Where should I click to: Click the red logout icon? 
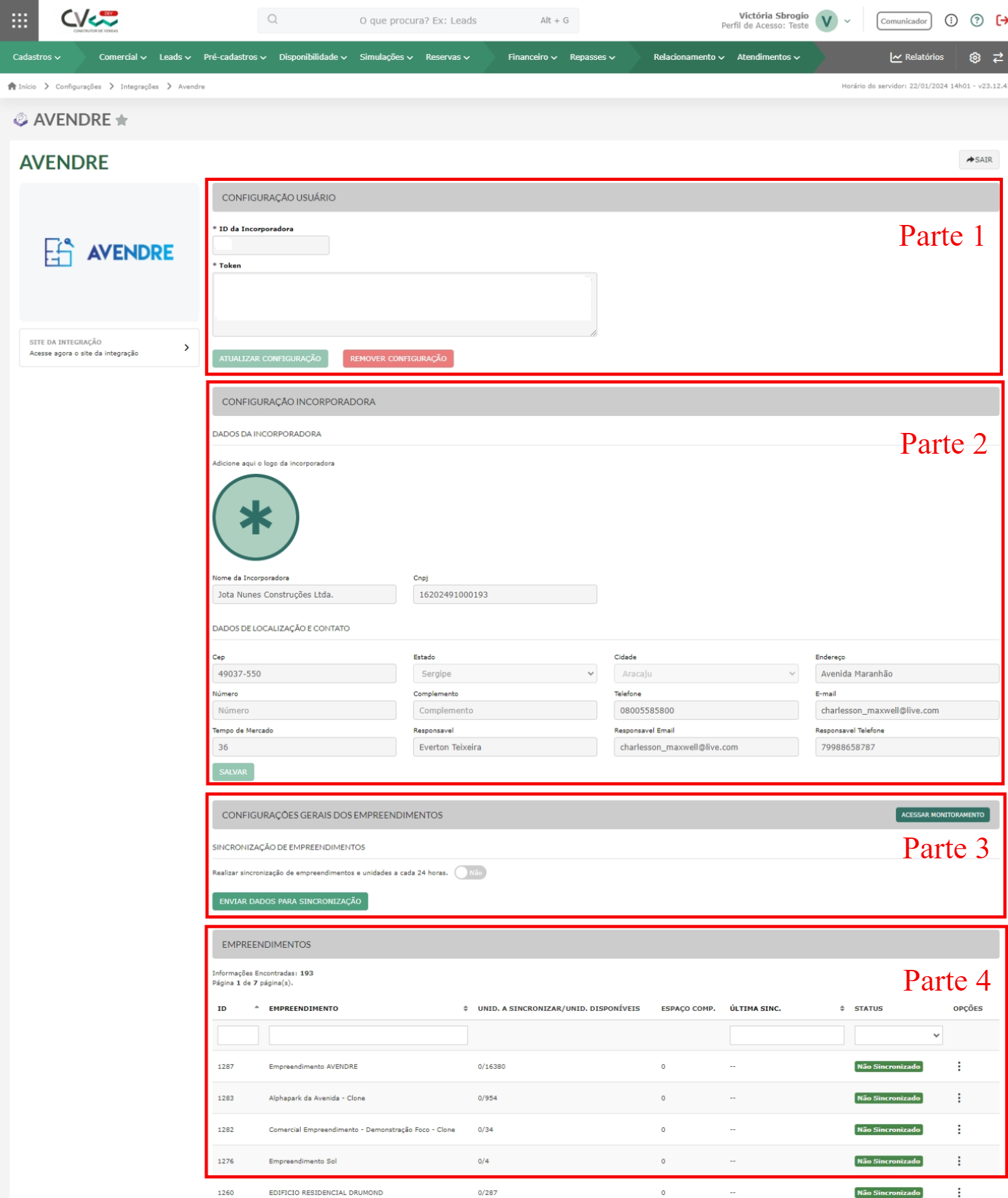pos(1001,21)
